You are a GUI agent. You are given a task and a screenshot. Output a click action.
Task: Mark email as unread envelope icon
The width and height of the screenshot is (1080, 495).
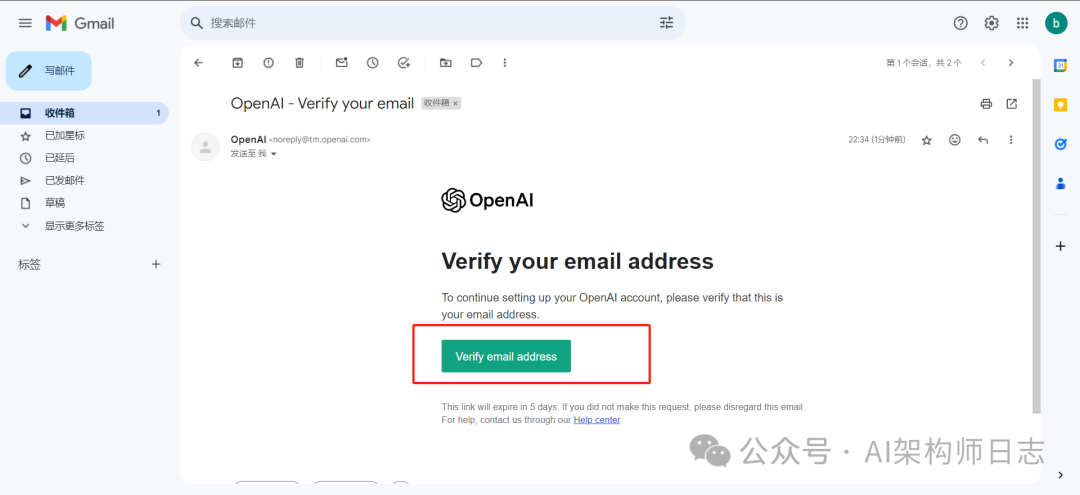342,63
